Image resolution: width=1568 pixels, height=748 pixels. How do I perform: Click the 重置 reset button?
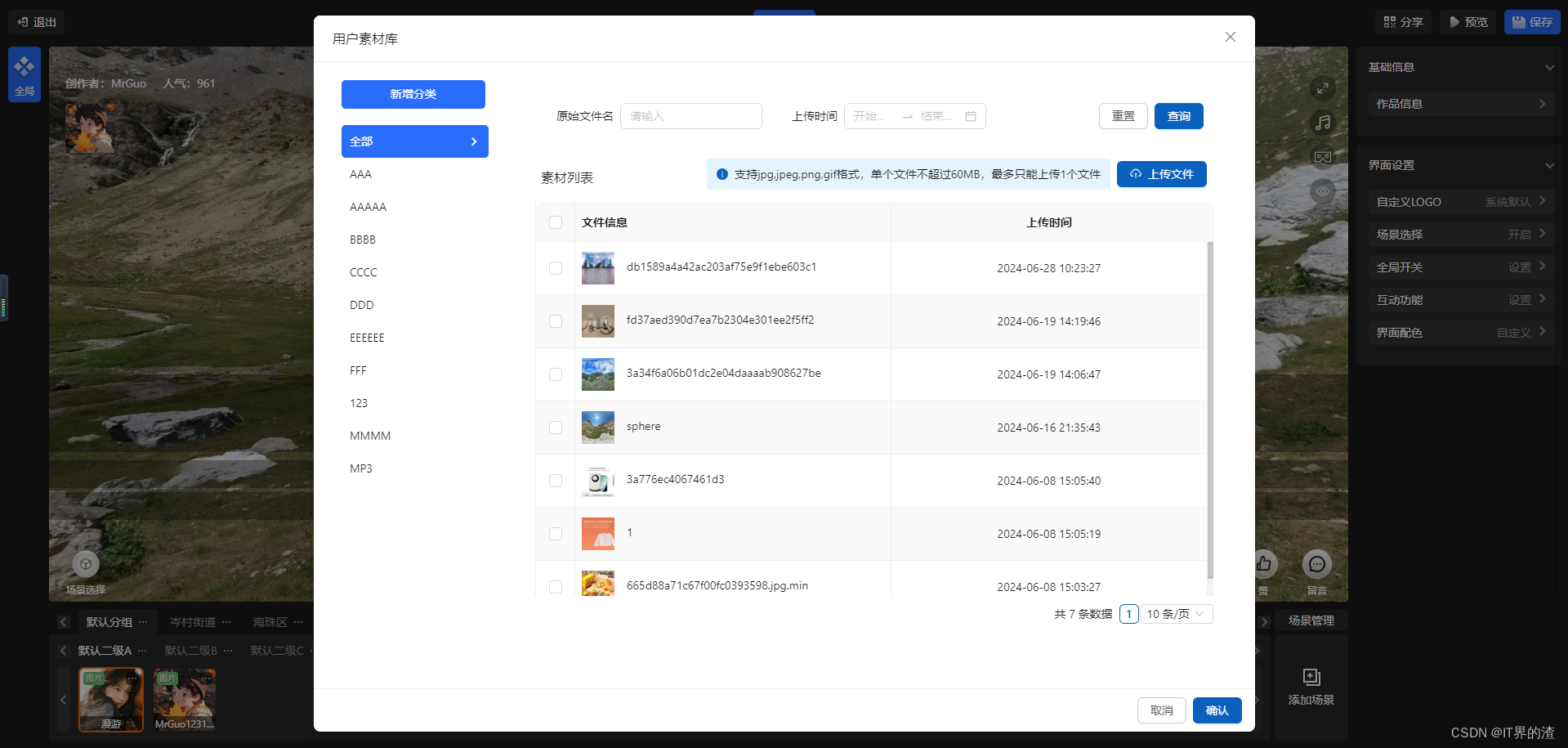coord(1124,116)
